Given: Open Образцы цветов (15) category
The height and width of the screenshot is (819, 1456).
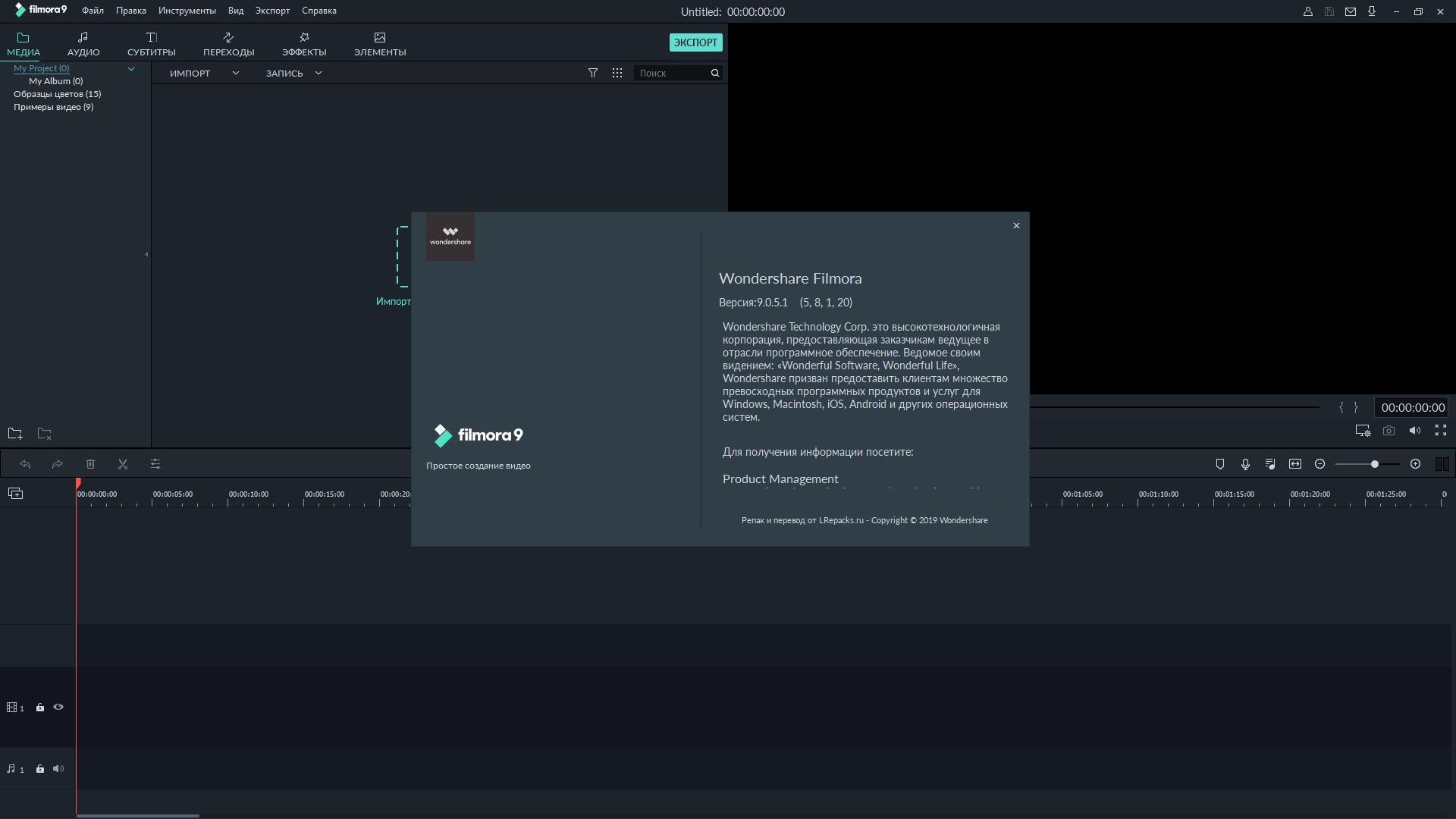Looking at the screenshot, I should pos(57,94).
